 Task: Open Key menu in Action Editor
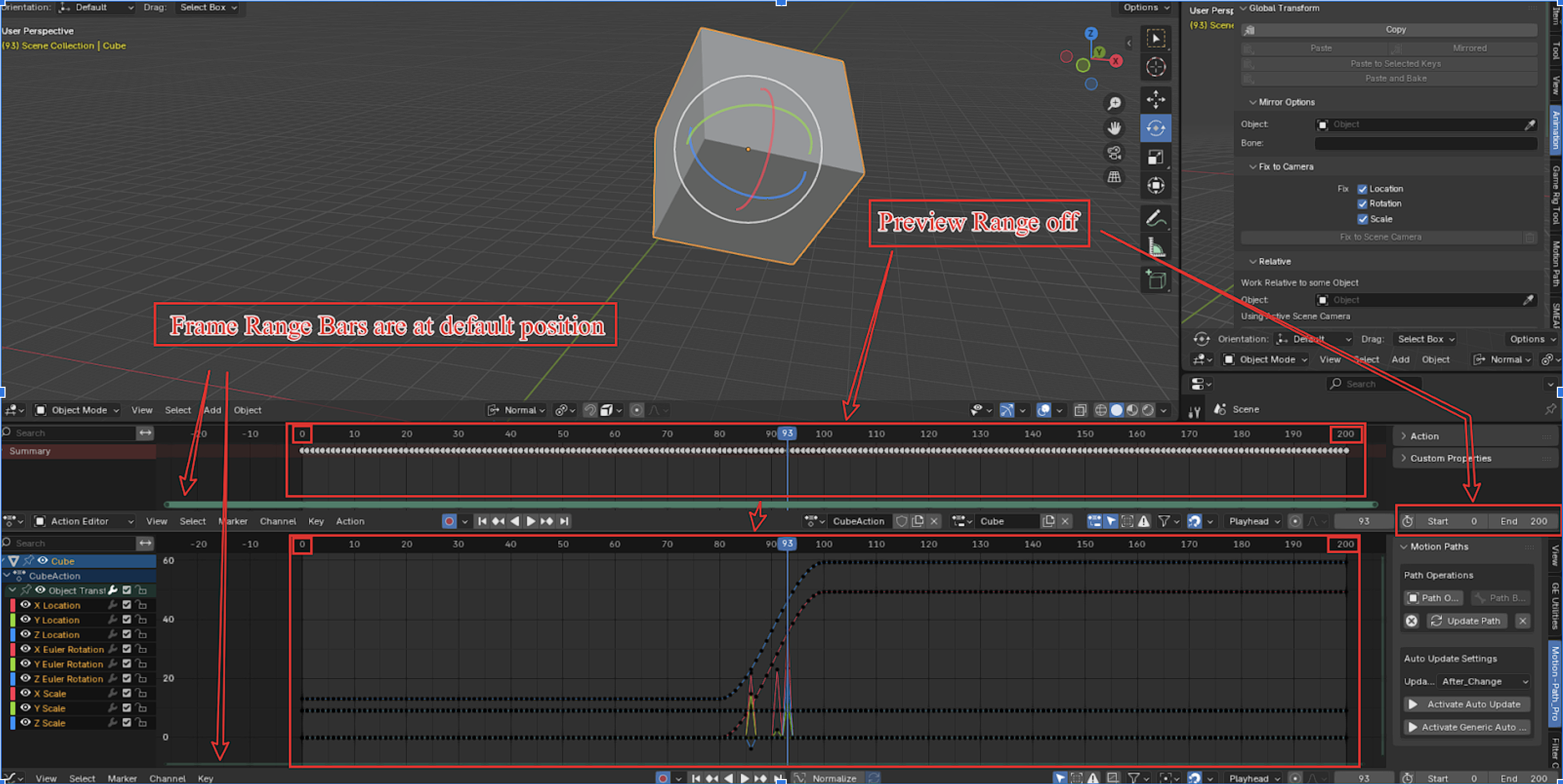tap(315, 521)
